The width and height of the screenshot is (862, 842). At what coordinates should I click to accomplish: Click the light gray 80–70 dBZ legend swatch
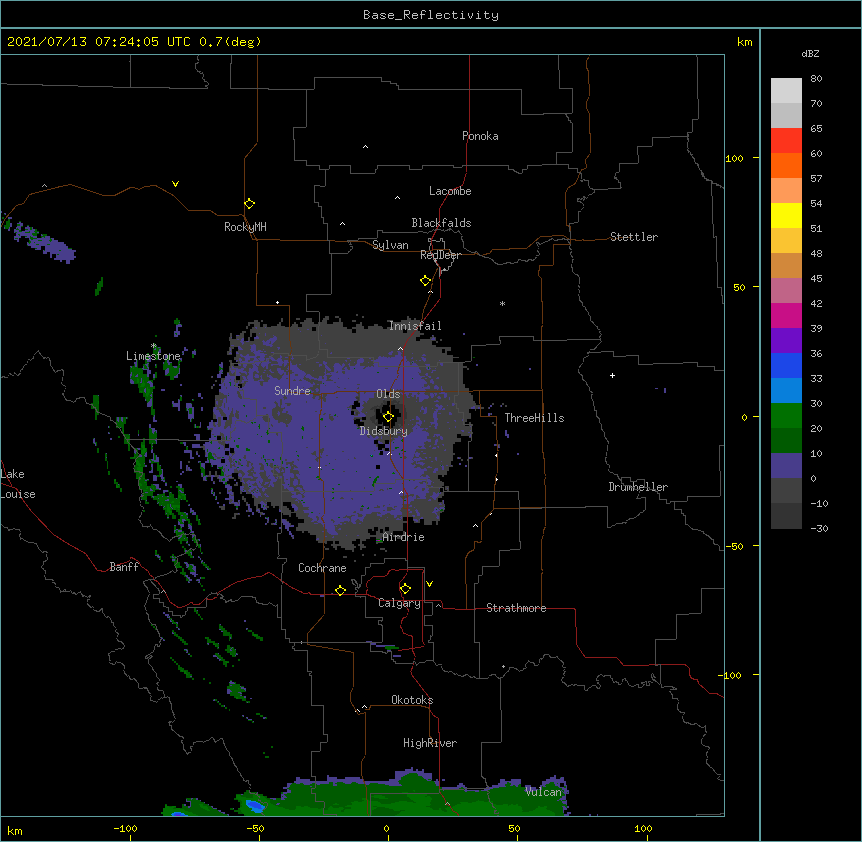click(786, 91)
